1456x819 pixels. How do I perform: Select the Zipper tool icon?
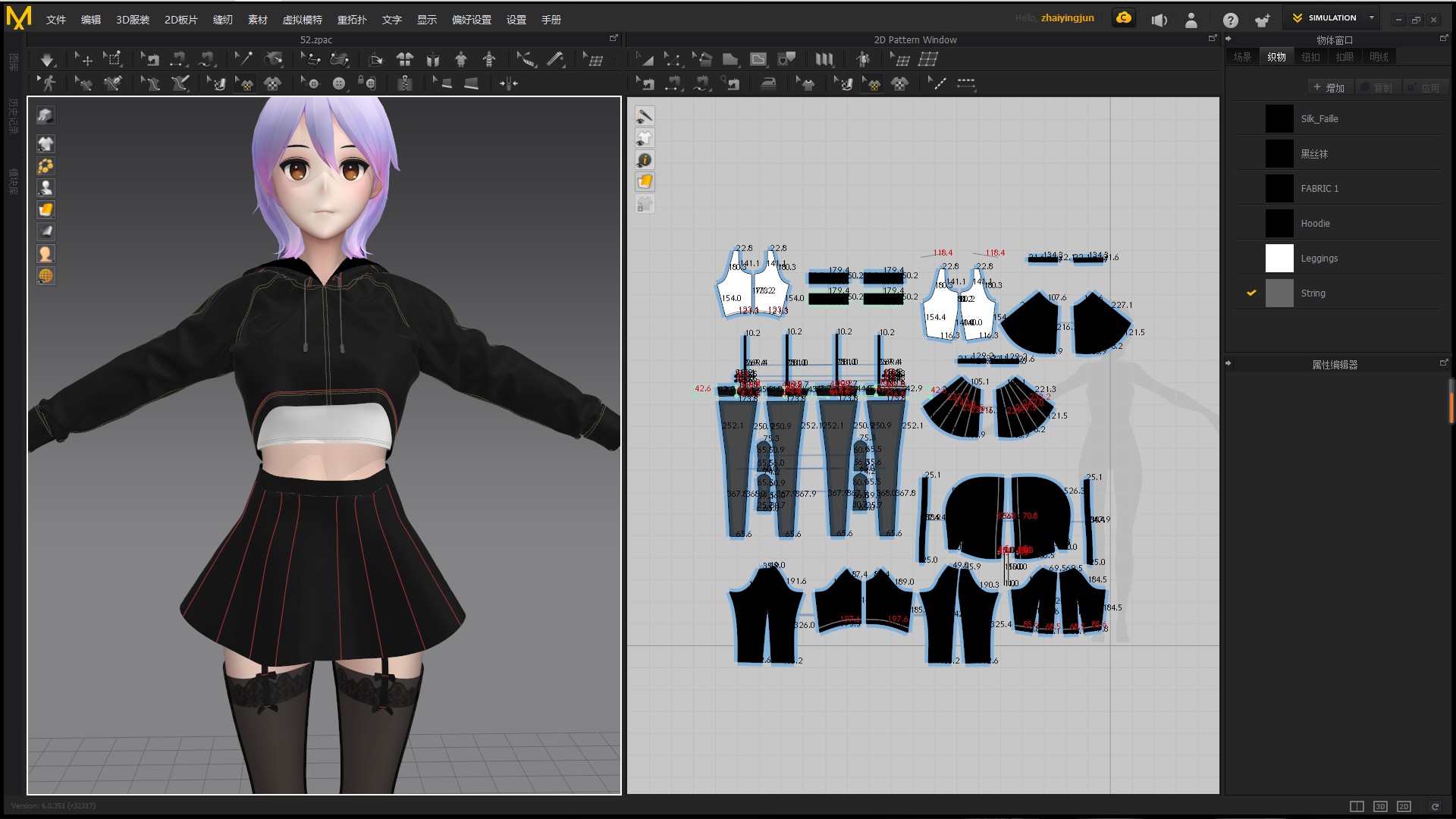point(405,83)
